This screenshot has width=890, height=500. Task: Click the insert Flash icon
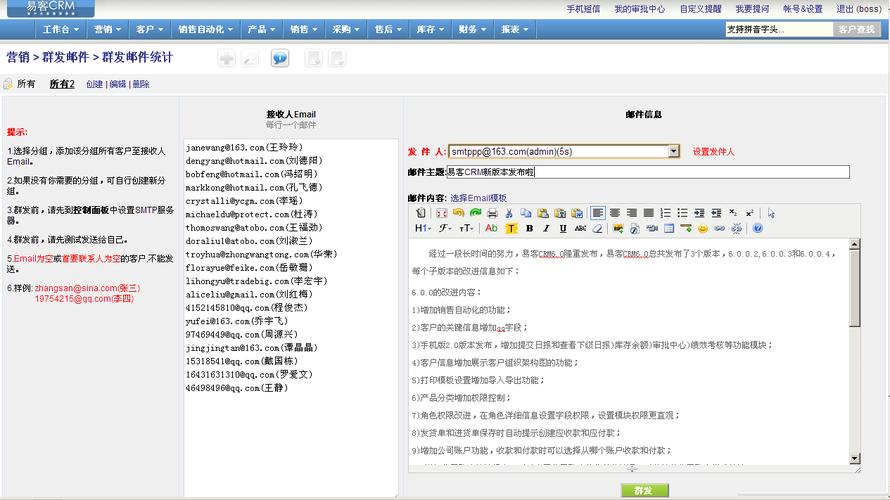point(635,229)
